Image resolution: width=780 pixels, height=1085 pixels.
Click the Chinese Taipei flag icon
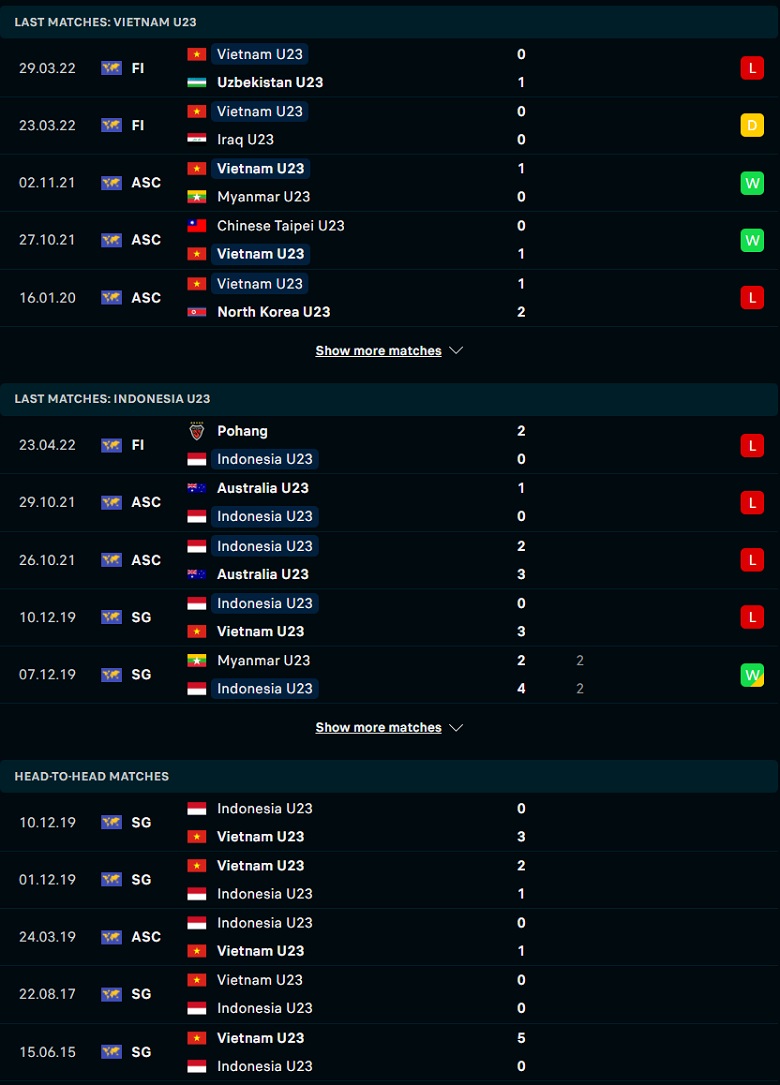[x=197, y=226]
